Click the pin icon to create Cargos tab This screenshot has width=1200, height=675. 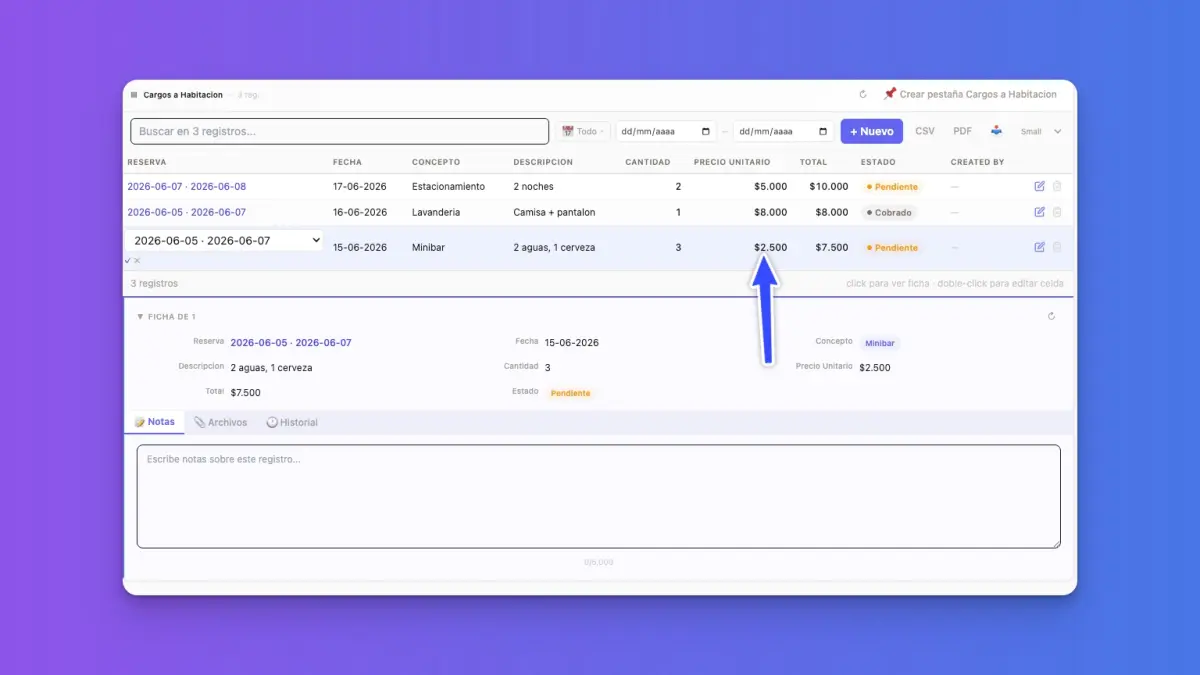tap(889, 94)
